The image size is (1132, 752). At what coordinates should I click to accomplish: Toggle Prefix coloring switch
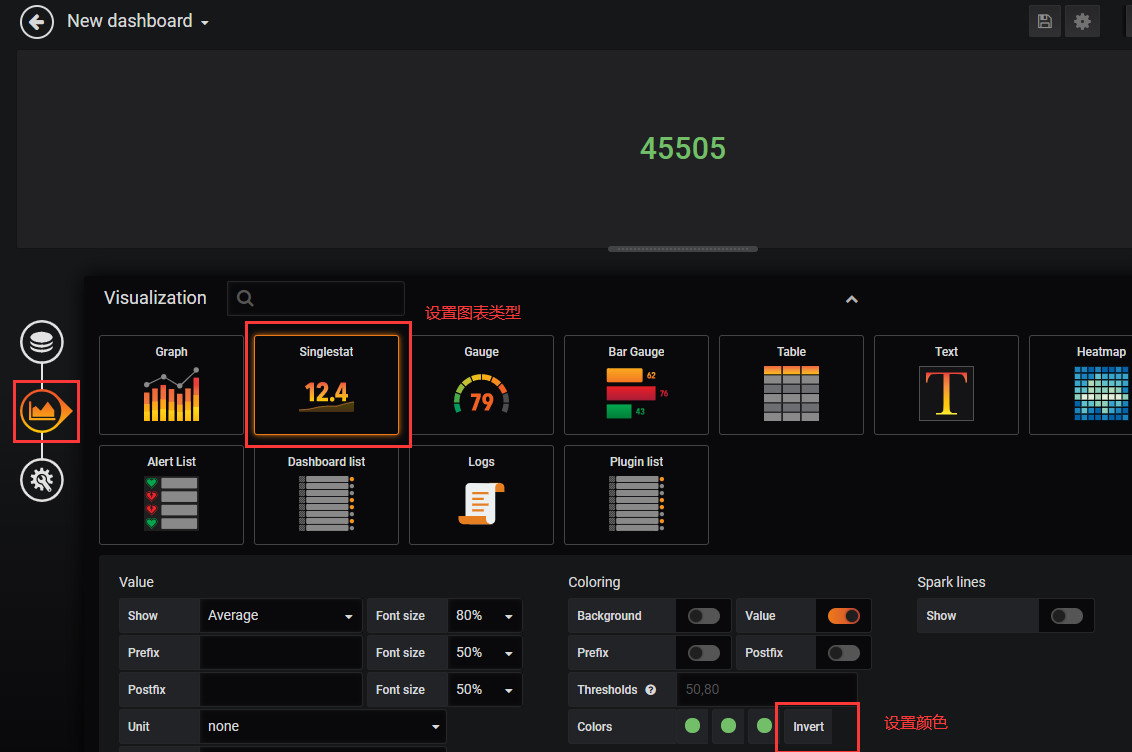coord(704,652)
